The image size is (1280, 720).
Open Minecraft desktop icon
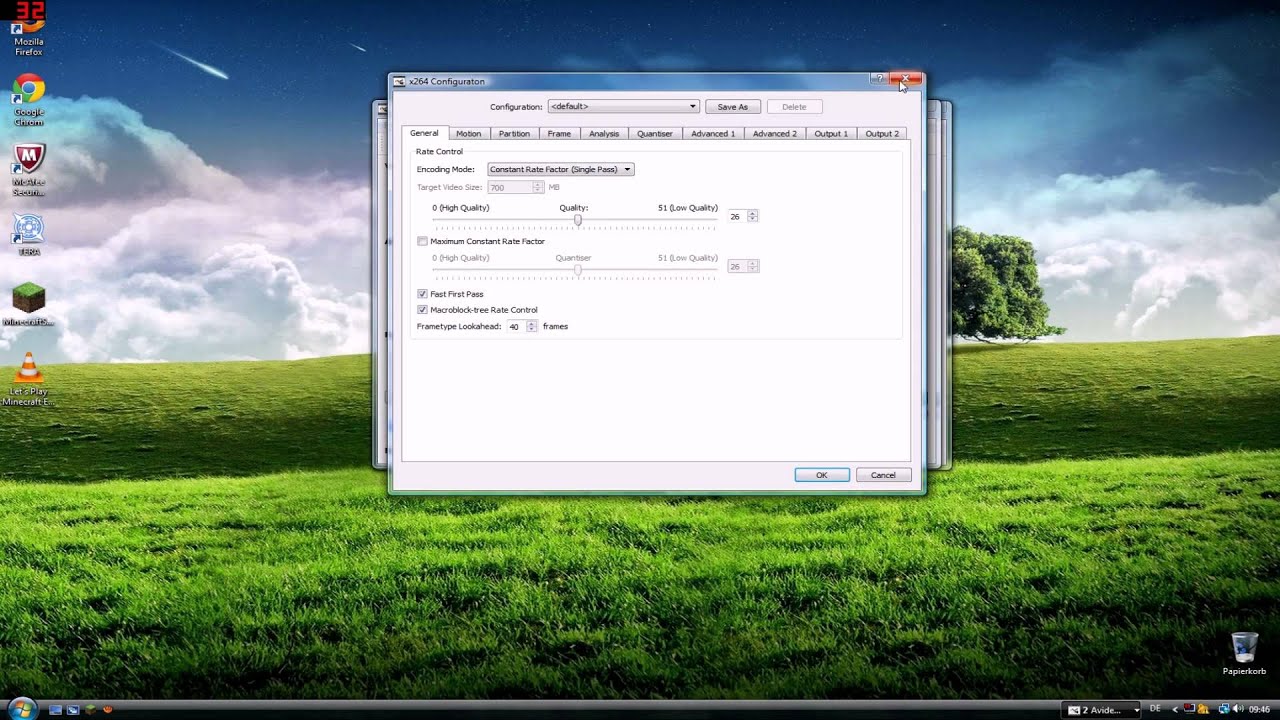pos(29,305)
